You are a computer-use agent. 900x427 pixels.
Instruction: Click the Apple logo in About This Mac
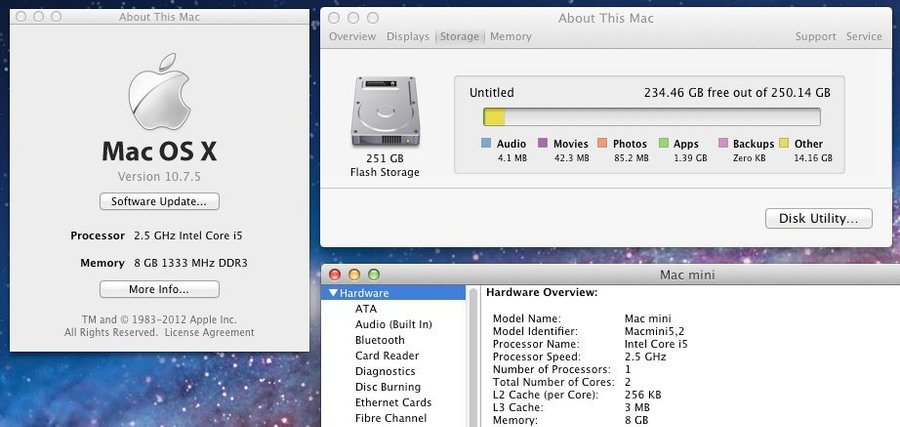click(159, 92)
